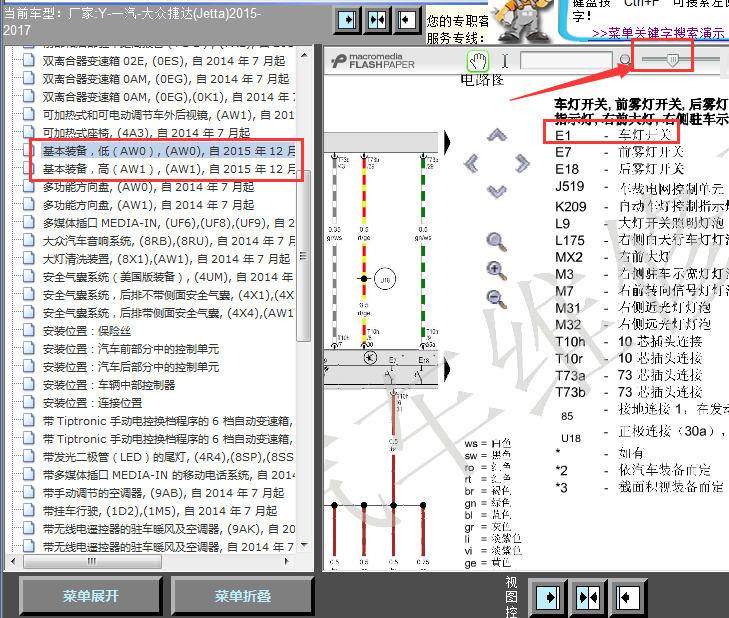Open 大众汽车音响系统 (8RB) entry
The image size is (729, 618).
168,241
